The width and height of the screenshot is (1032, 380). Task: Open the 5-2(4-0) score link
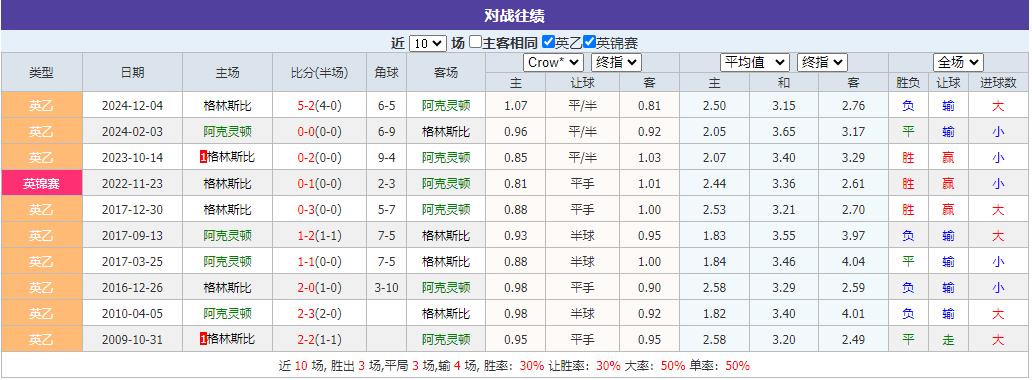click(319, 105)
